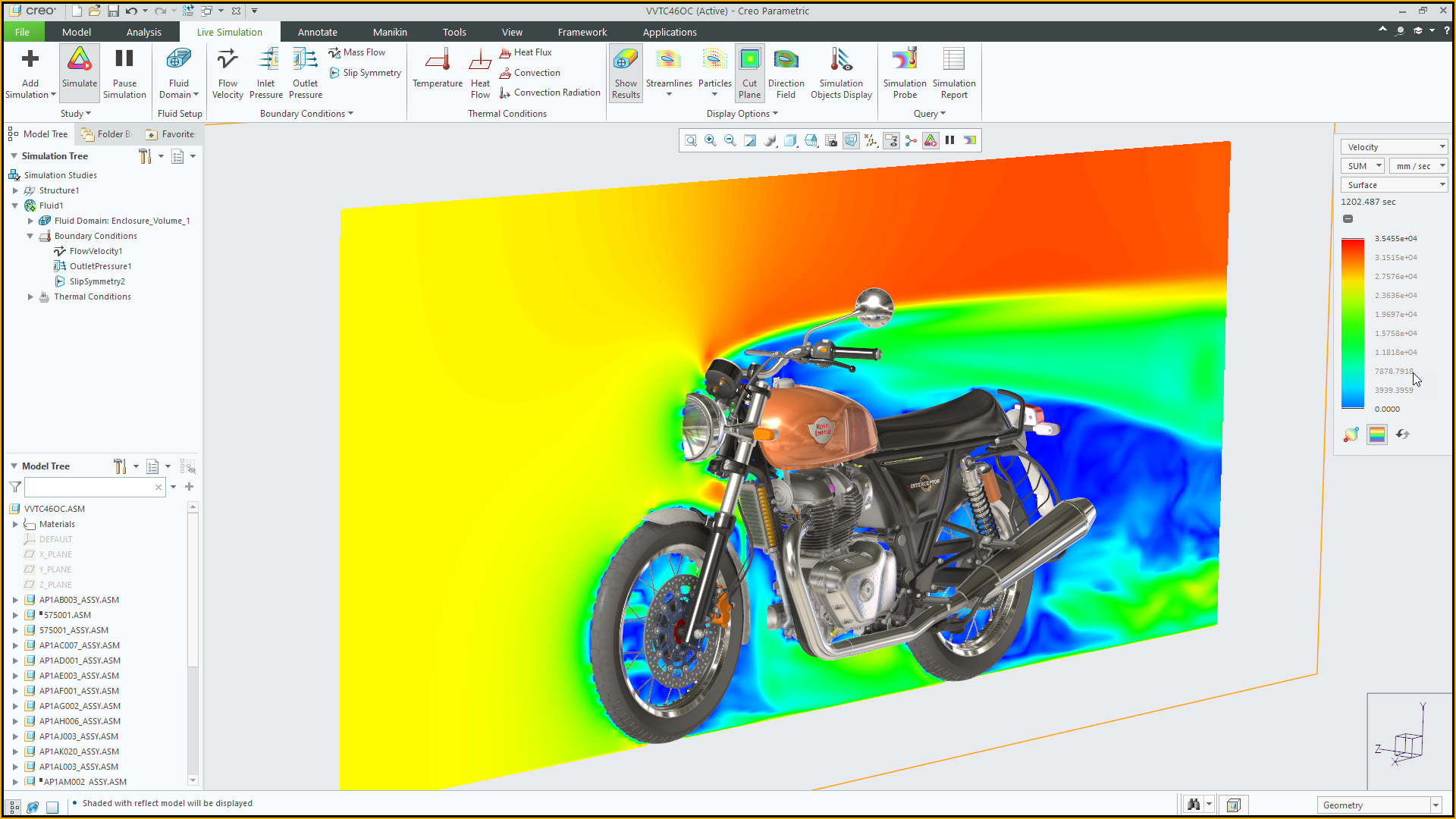Click the Pause Simulation icon
The width and height of the screenshot is (1456, 819).
pyautogui.click(x=124, y=72)
